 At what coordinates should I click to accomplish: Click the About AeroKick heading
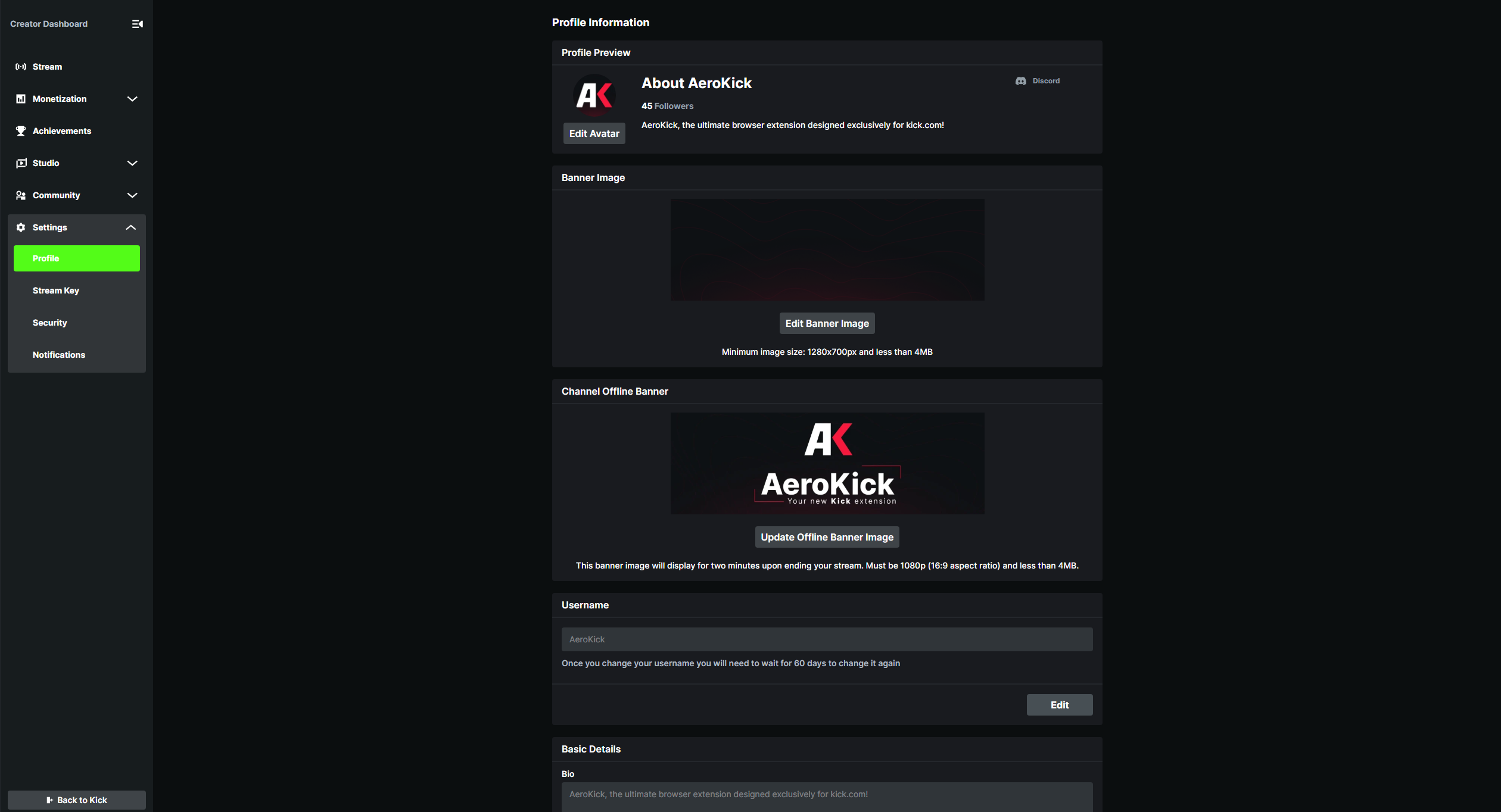(696, 83)
